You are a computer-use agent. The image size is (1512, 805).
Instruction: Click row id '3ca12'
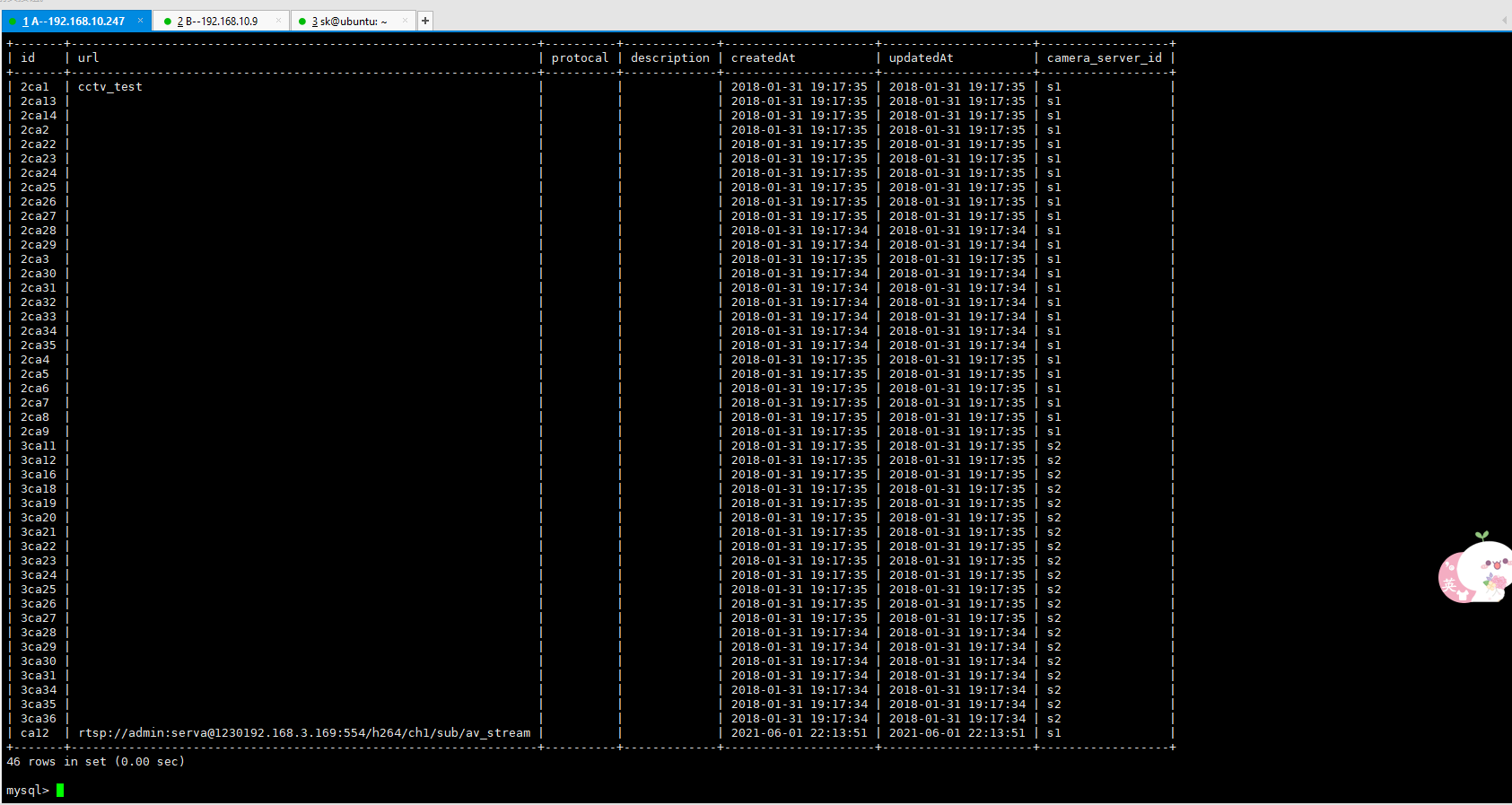39,460
